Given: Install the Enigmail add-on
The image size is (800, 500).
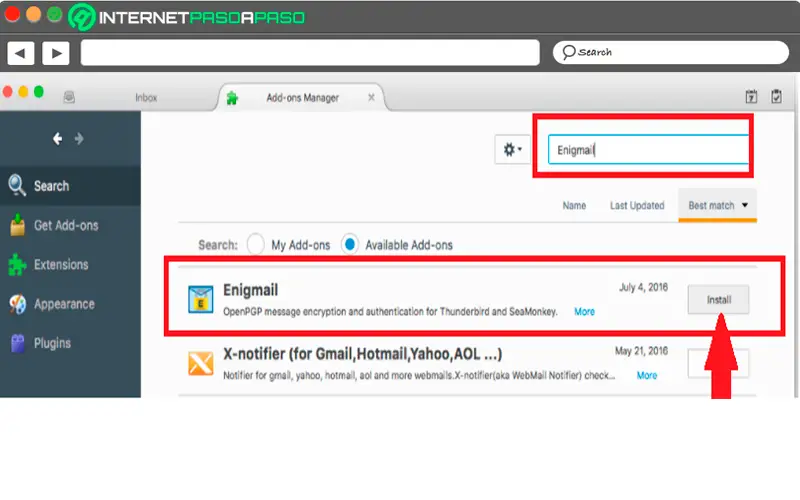Looking at the screenshot, I should [x=718, y=299].
